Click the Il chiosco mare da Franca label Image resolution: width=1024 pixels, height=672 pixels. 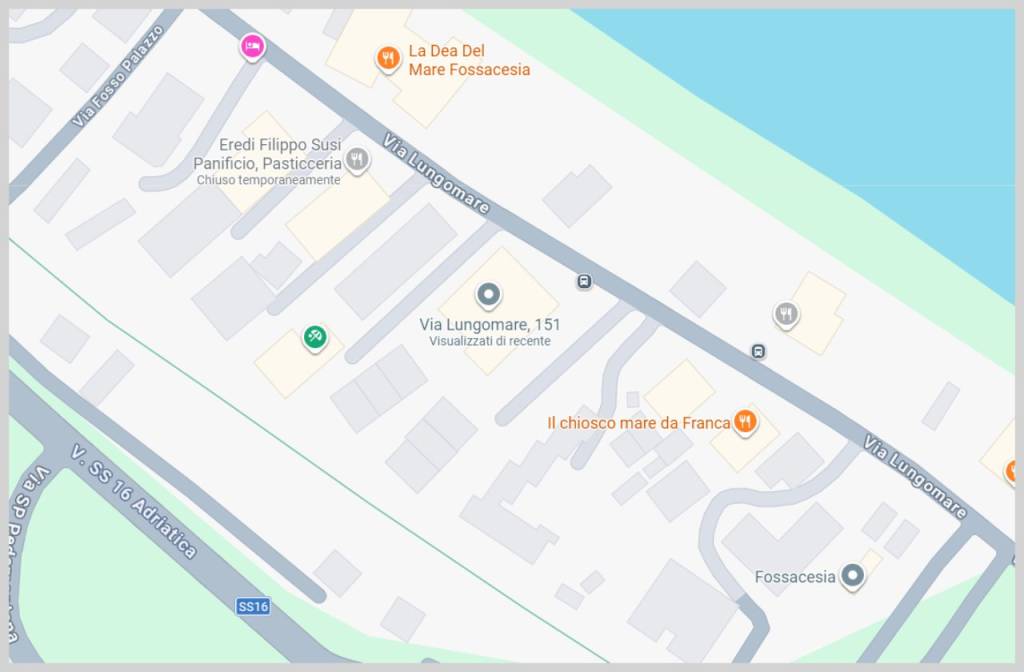click(639, 423)
